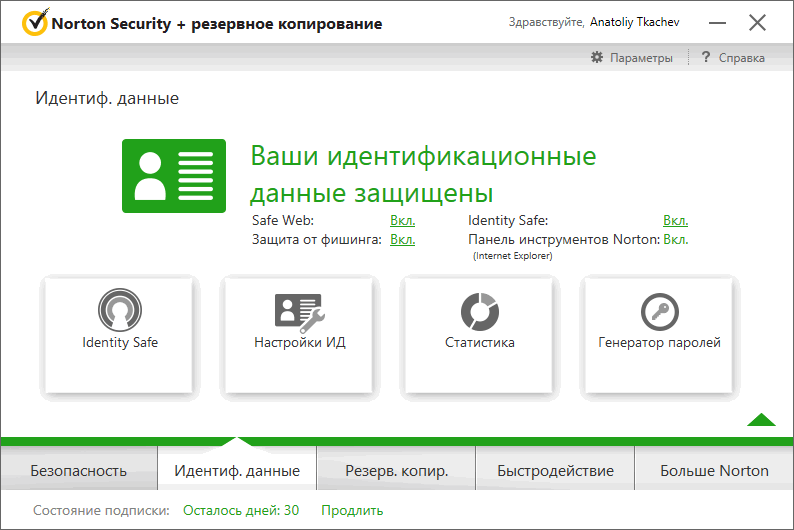Minimize the Norton window
The image size is (794, 530).
717,23
